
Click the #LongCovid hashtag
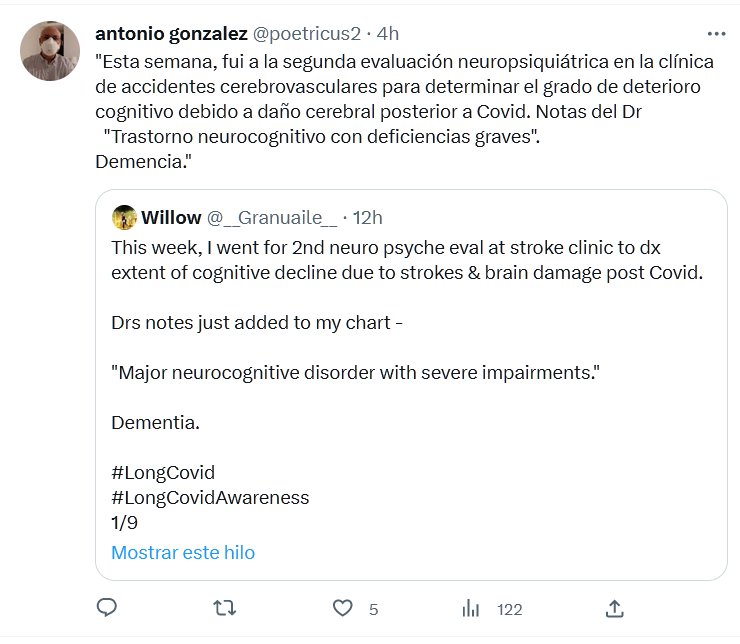[162, 472]
